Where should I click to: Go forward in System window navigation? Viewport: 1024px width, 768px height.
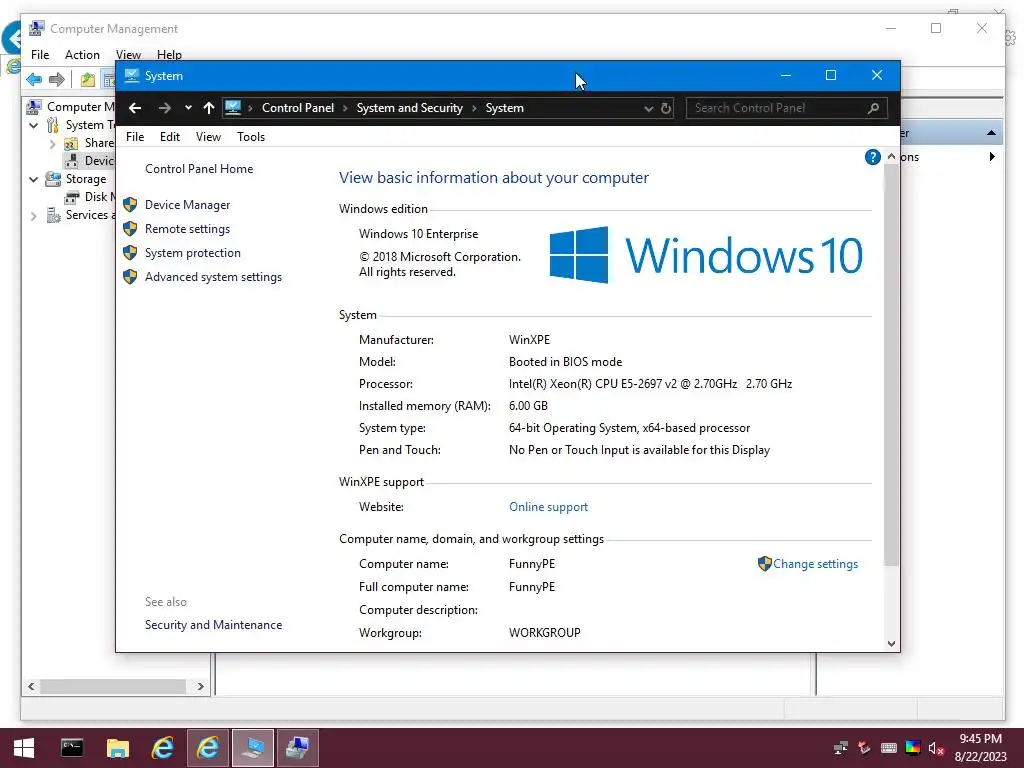[x=165, y=108]
